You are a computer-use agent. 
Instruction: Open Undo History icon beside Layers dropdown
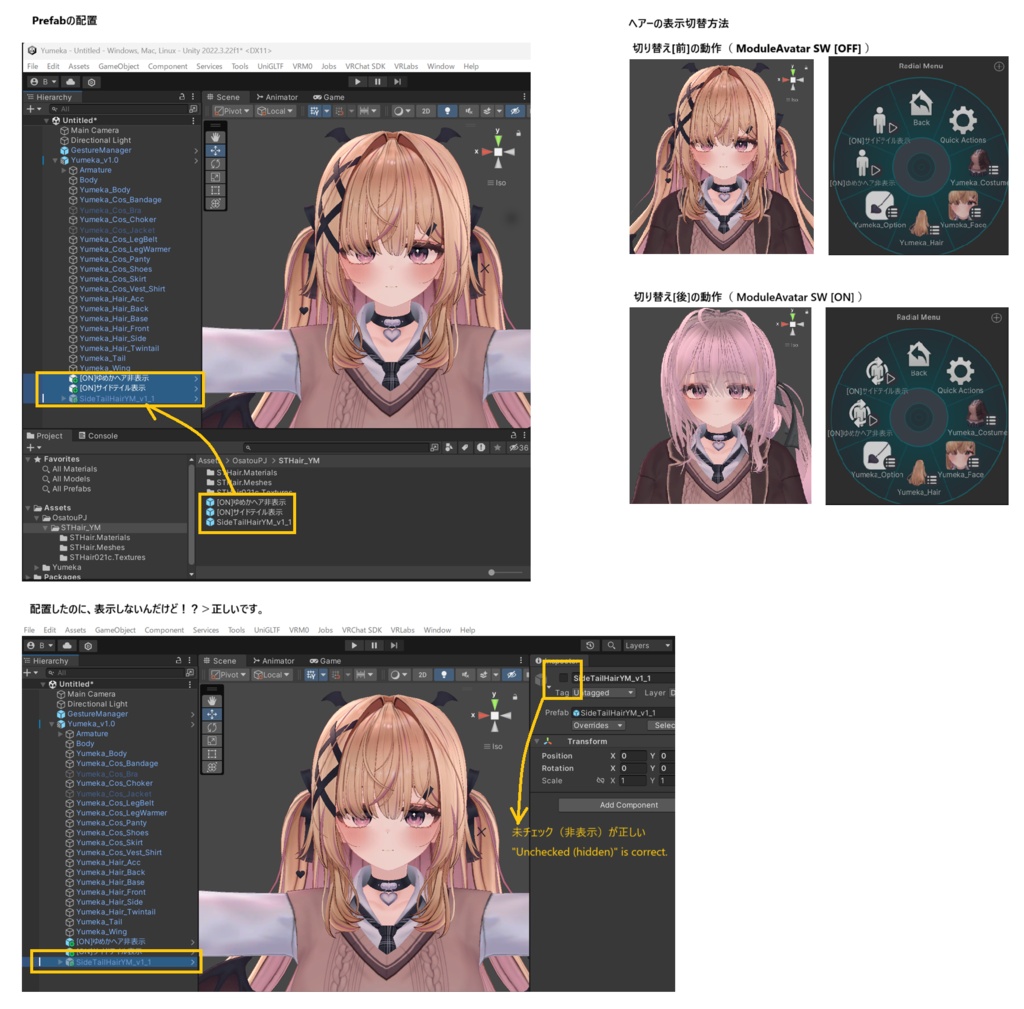click(x=590, y=645)
